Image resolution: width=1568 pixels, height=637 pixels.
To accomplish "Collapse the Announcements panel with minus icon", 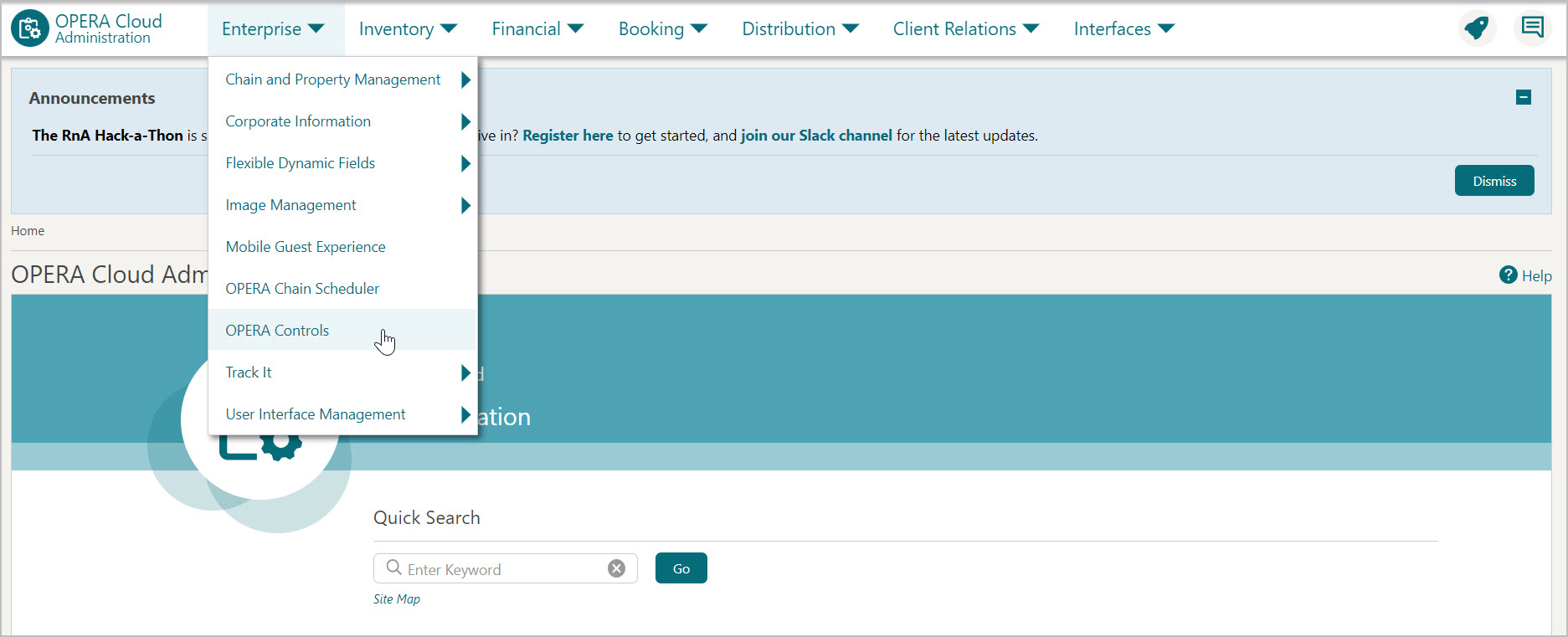I will (x=1524, y=97).
